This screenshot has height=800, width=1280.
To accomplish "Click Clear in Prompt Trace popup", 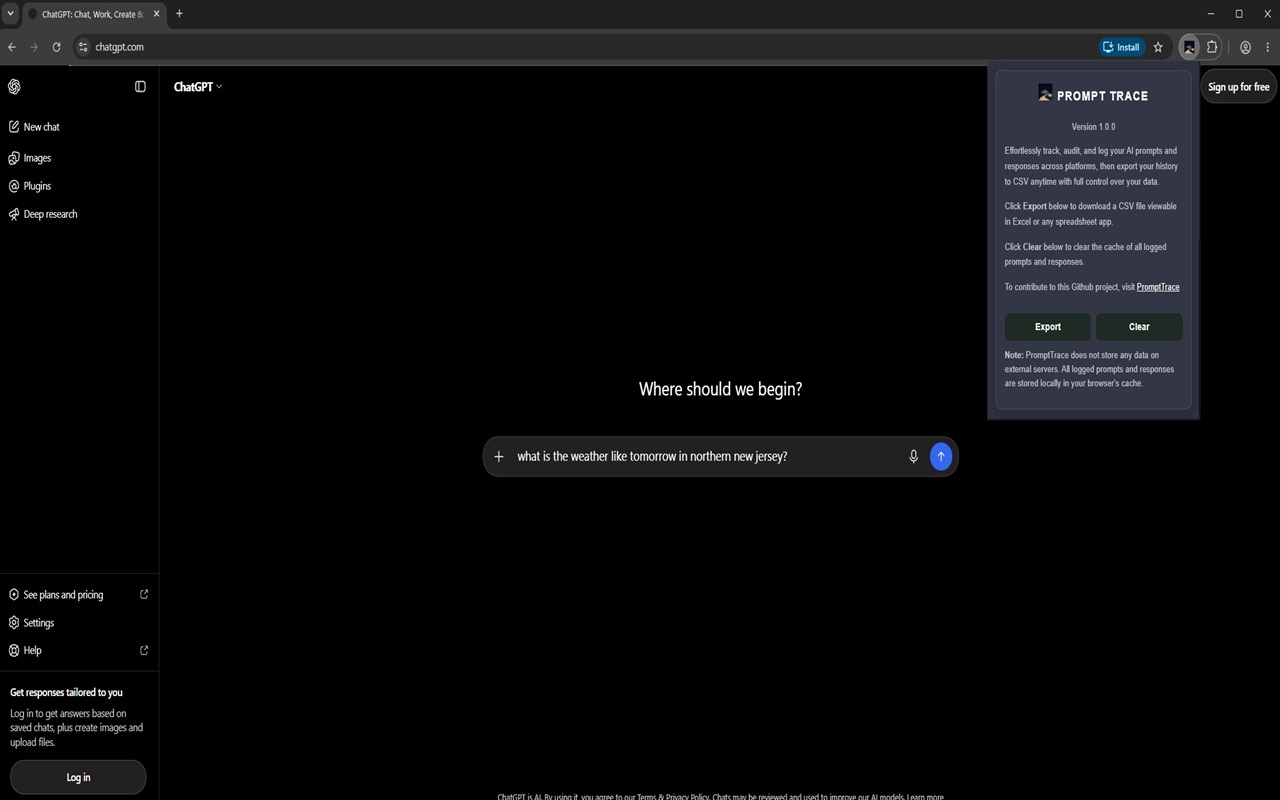I will click(1139, 327).
